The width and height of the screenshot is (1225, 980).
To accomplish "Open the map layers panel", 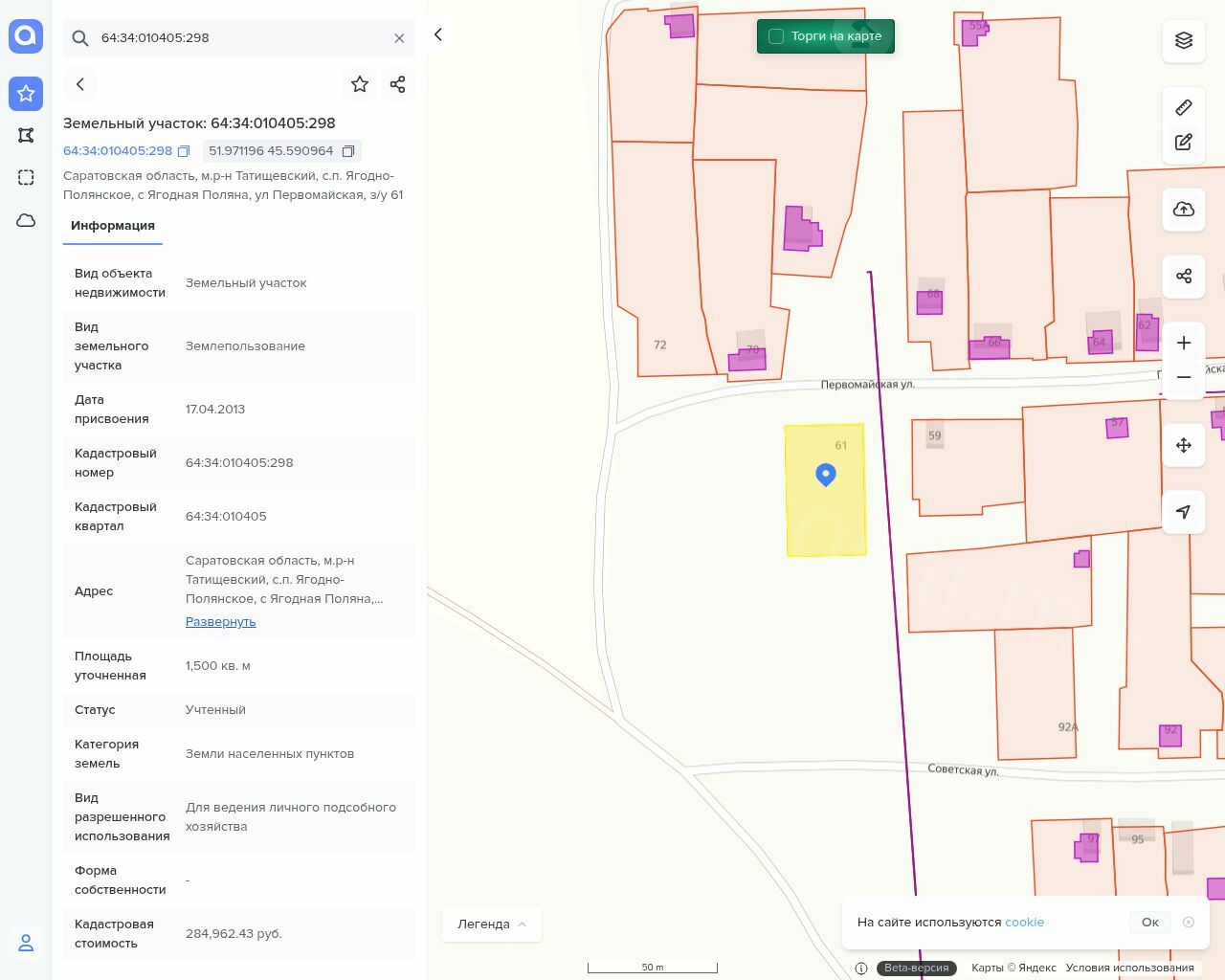I will pyautogui.click(x=1184, y=40).
